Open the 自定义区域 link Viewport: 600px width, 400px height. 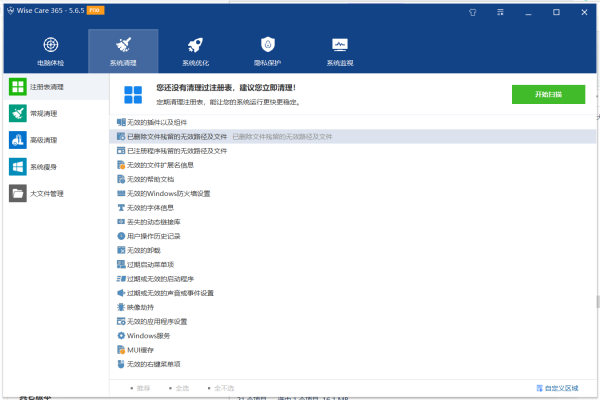point(558,388)
